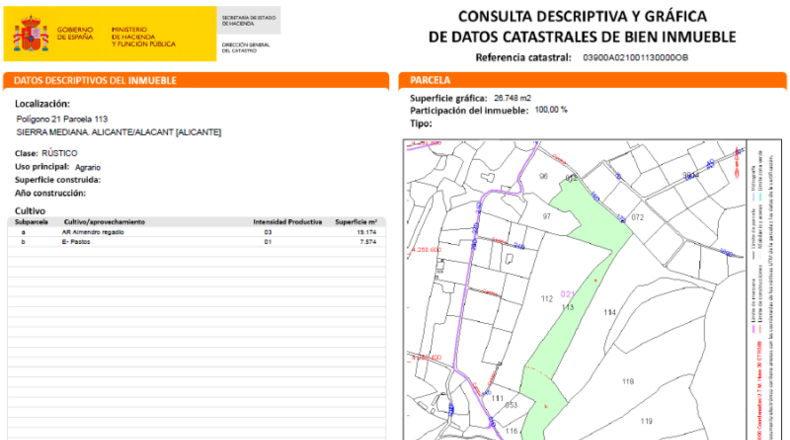
Task: Click the Secretaría de Estado de Hacienda box
Action: pos(248,21)
